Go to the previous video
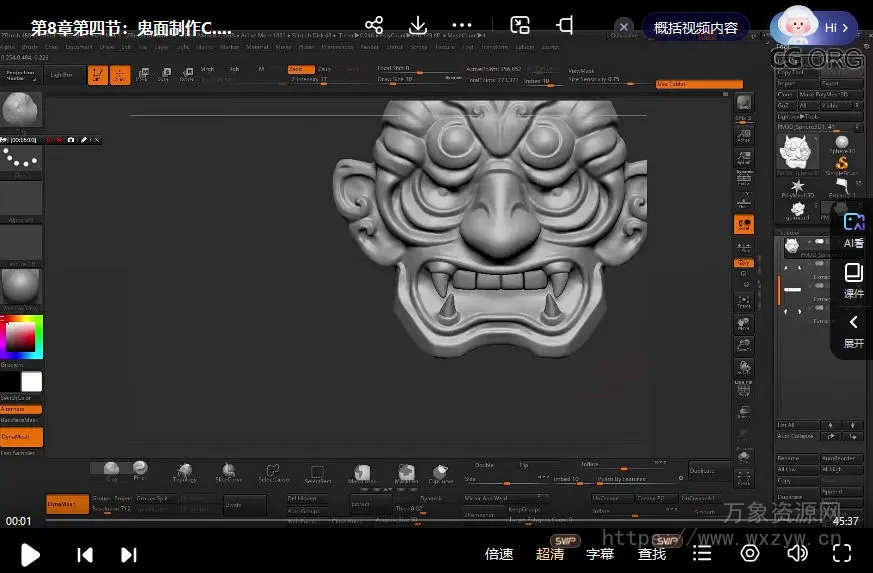The height and width of the screenshot is (573, 873). click(x=86, y=554)
